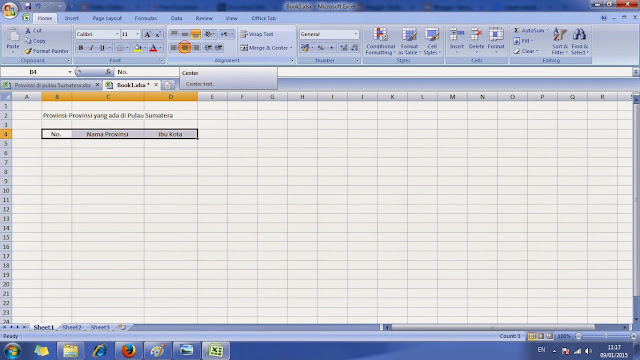Screen dimensions: 640x360
Task: Apply Accounting Number Format
Action: [305, 48]
